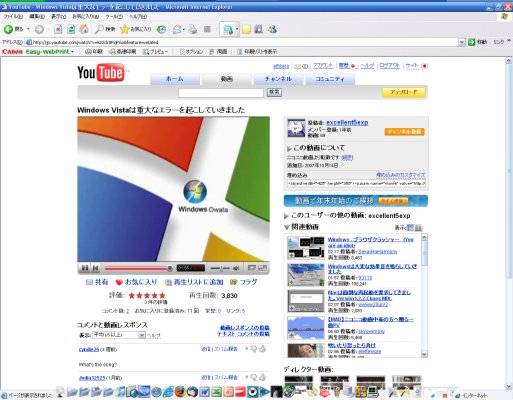The image size is (513, 400).
Task: Click the Canon Print (印刷) button
Action: coord(93,52)
